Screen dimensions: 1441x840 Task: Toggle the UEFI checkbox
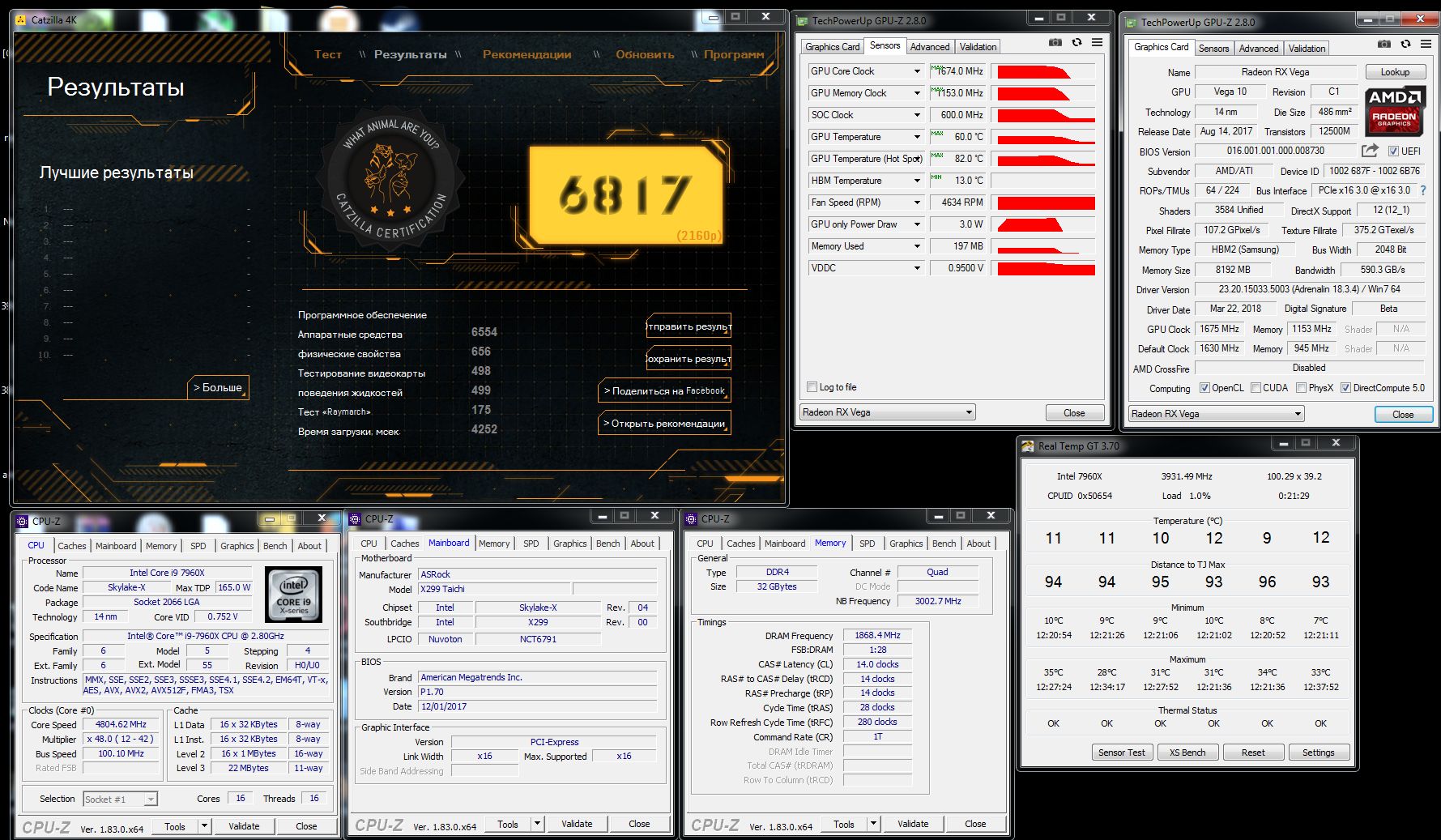pyautogui.click(x=1393, y=151)
